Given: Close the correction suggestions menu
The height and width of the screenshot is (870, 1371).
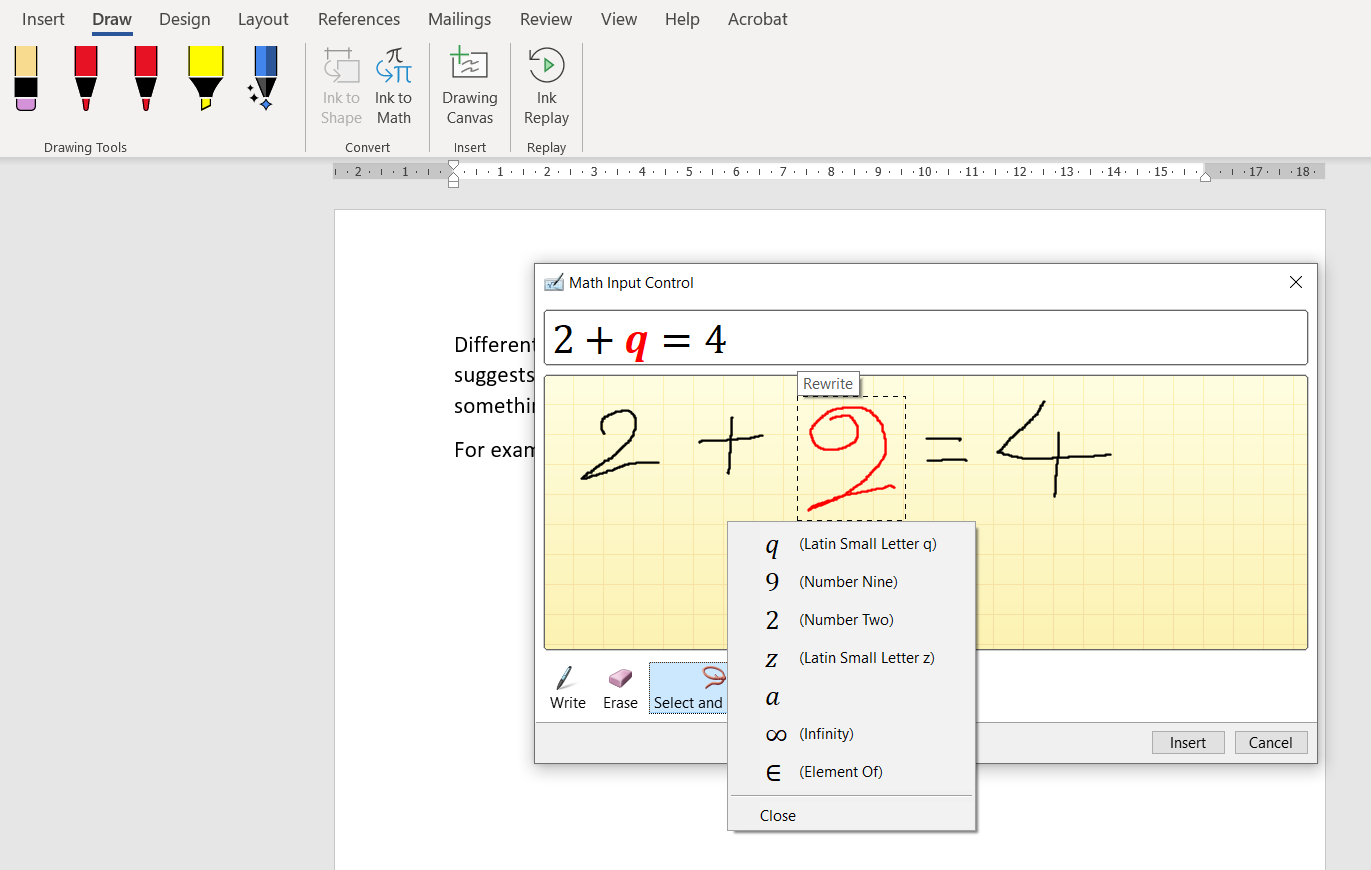Looking at the screenshot, I should (778, 815).
